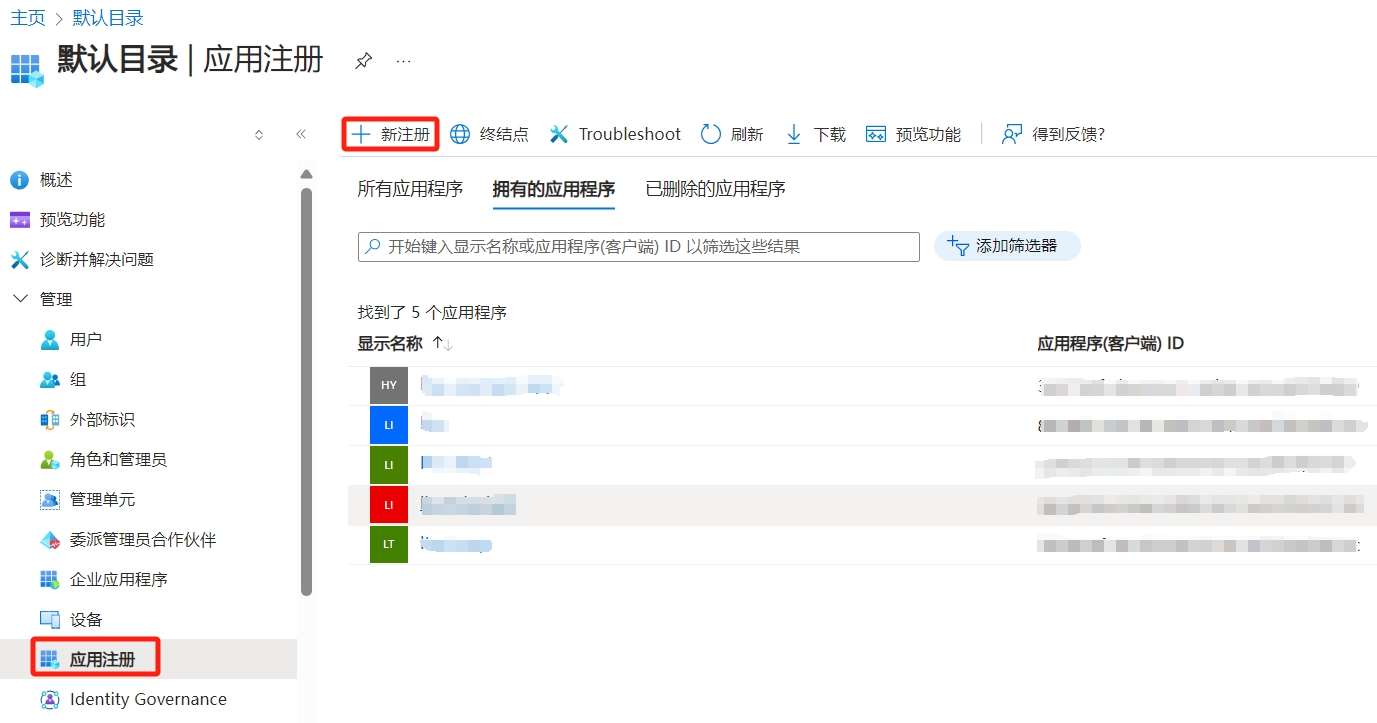Click the sidebar vertical scrollbar

[x=306, y=390]
